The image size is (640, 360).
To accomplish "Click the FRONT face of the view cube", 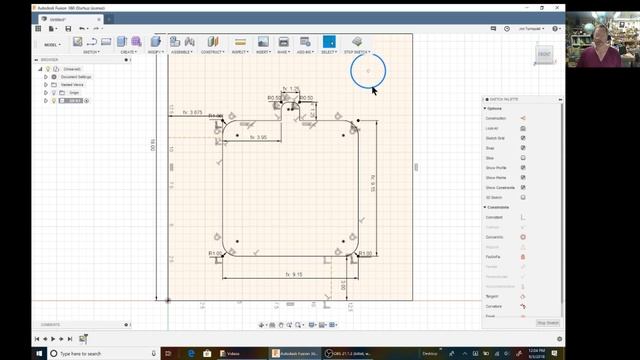I will 544,54.
